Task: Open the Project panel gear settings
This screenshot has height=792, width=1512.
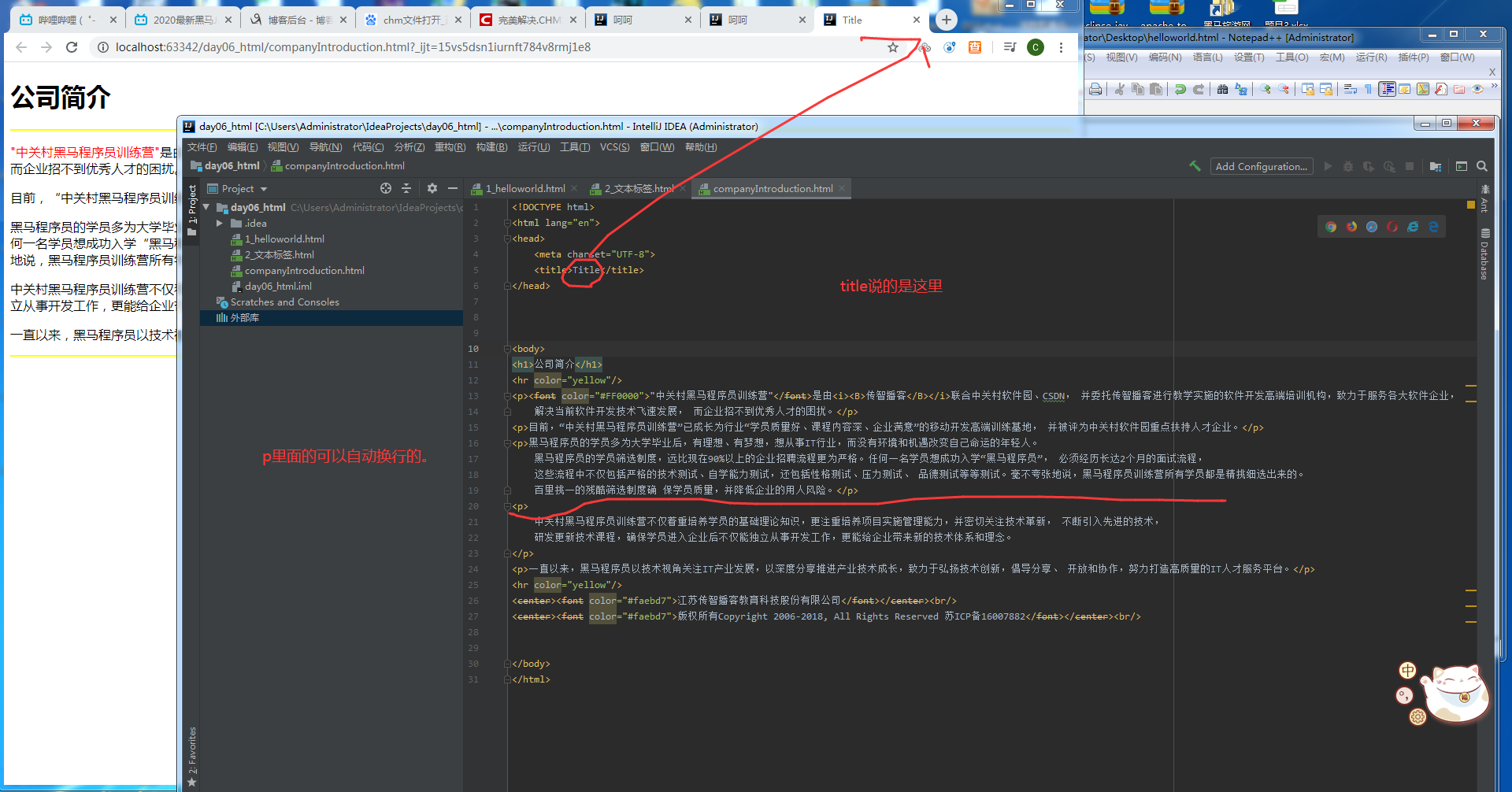Action: (x=432, y=188)
